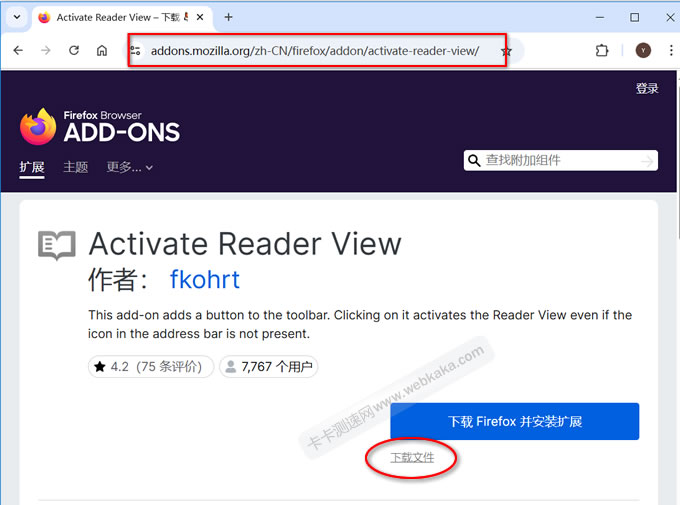Click 下载 Firefox 并安装扩展 button
680x505 pixels.
coord(514,421)
